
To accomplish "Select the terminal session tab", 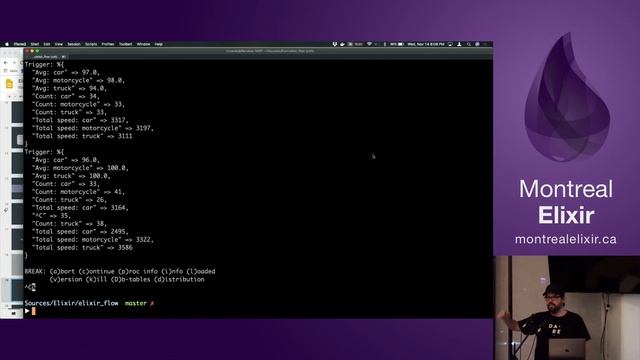I will point(46,57).
